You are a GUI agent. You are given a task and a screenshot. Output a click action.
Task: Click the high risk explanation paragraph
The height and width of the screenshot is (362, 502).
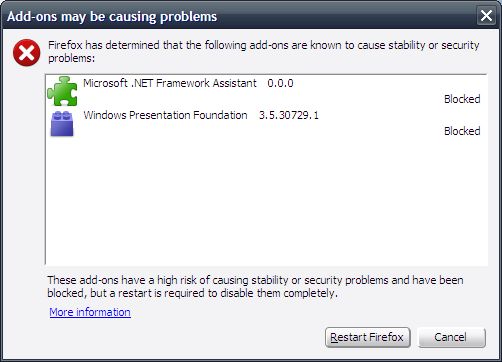(x=255, y=287)
